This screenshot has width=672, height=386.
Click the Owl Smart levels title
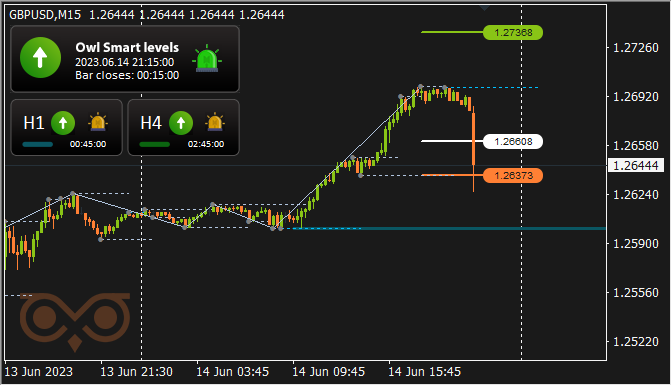pyautogui.click(x=127, y=48)
